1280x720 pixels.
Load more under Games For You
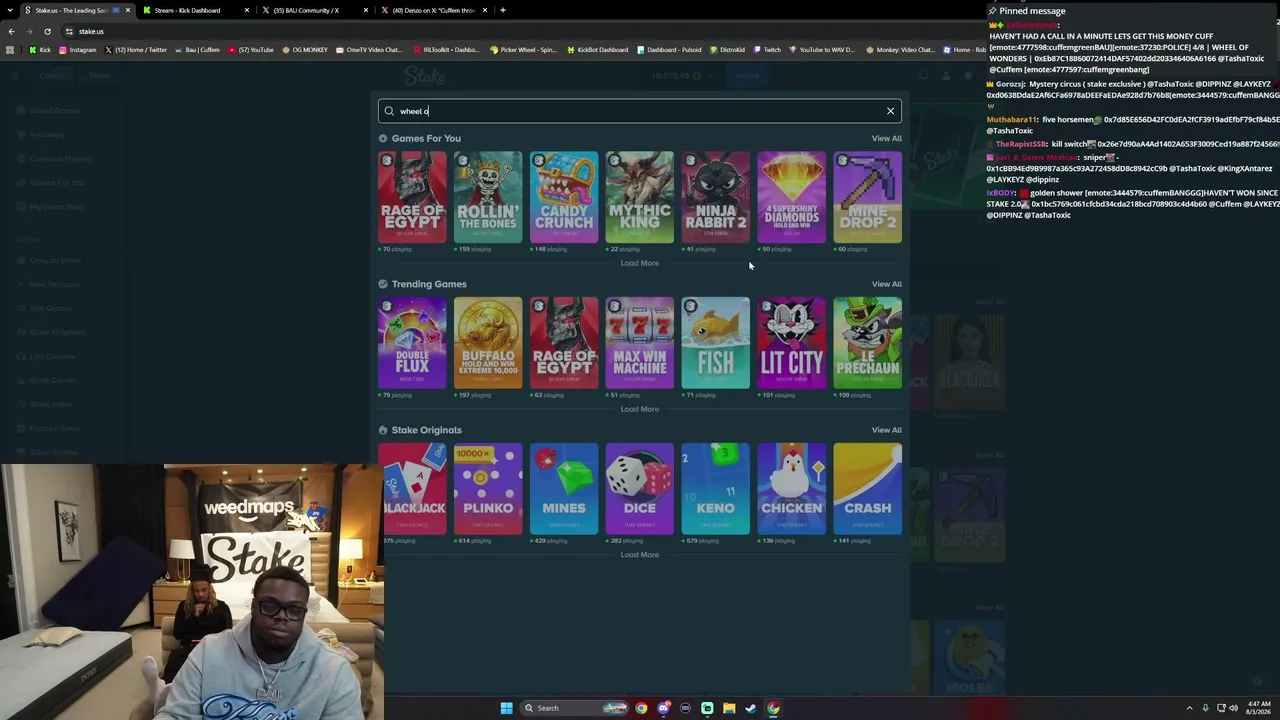coord(640,263)
